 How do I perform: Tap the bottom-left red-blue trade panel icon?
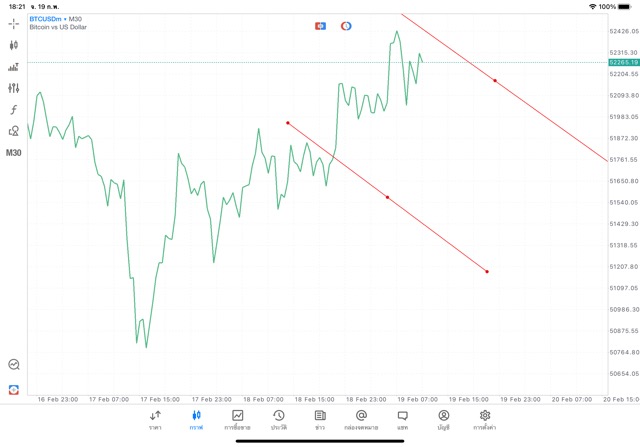(x=14, y=388)
